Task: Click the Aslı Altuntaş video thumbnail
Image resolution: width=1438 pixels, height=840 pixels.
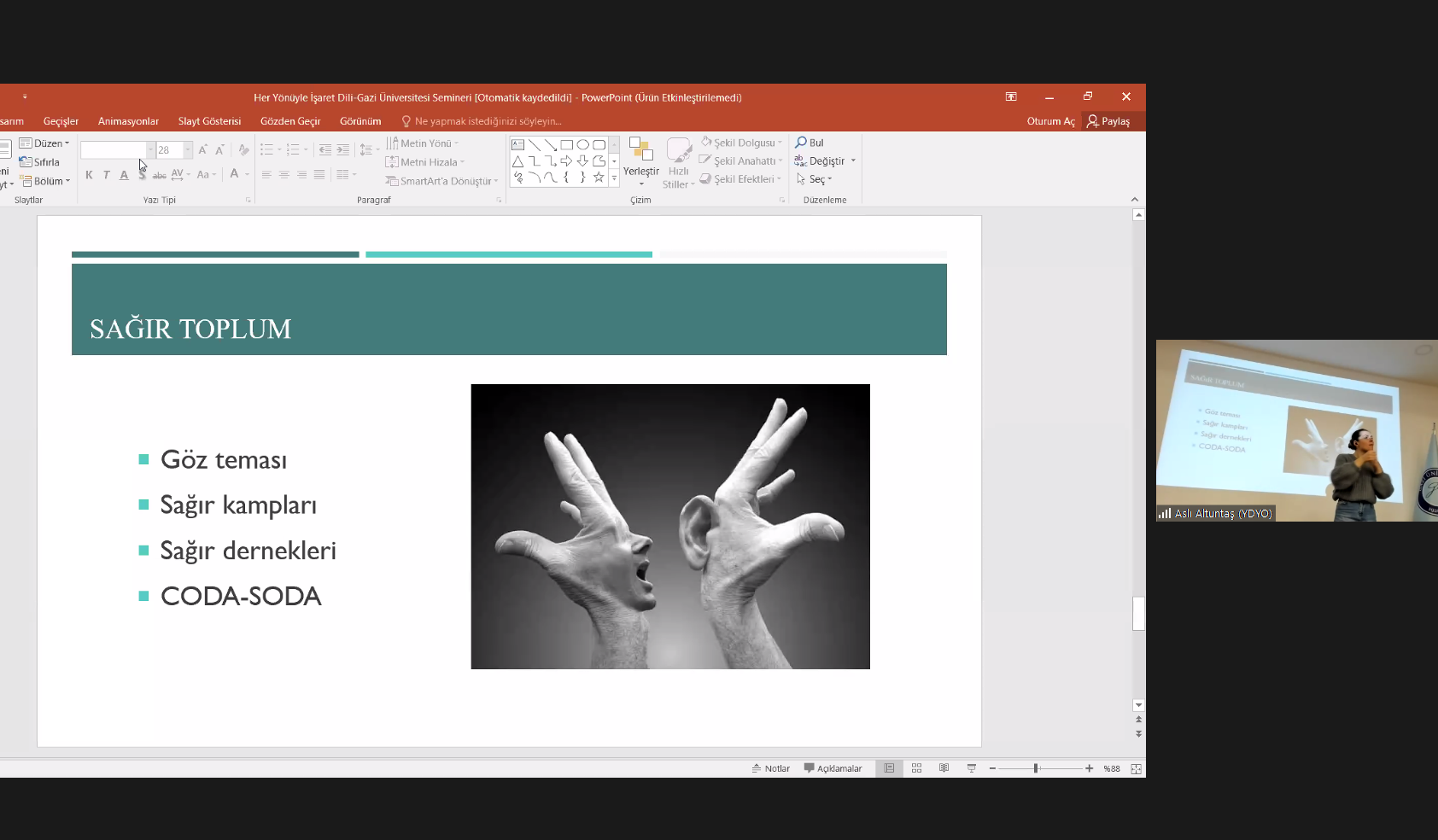Action: tap(1297, 430)
